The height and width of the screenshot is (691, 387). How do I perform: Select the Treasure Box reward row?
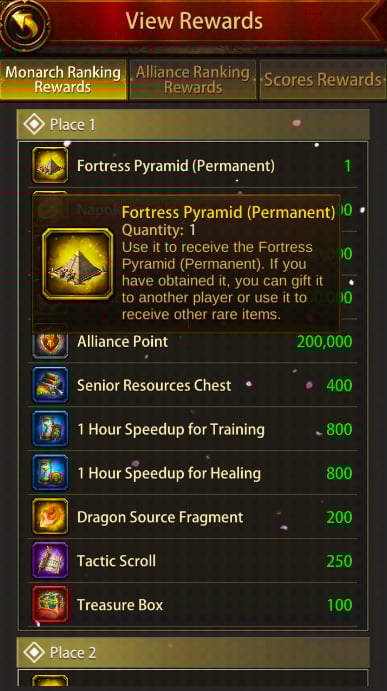193,605
